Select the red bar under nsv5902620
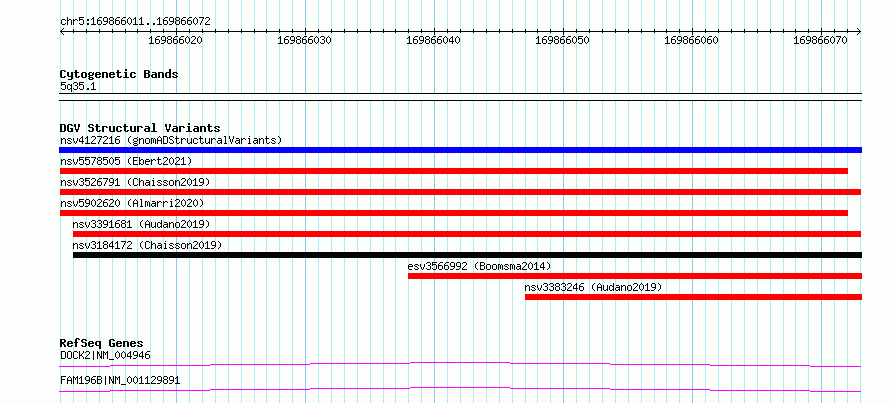The height and width of the screenshot is (403, 890). click(x=454, y=213)
